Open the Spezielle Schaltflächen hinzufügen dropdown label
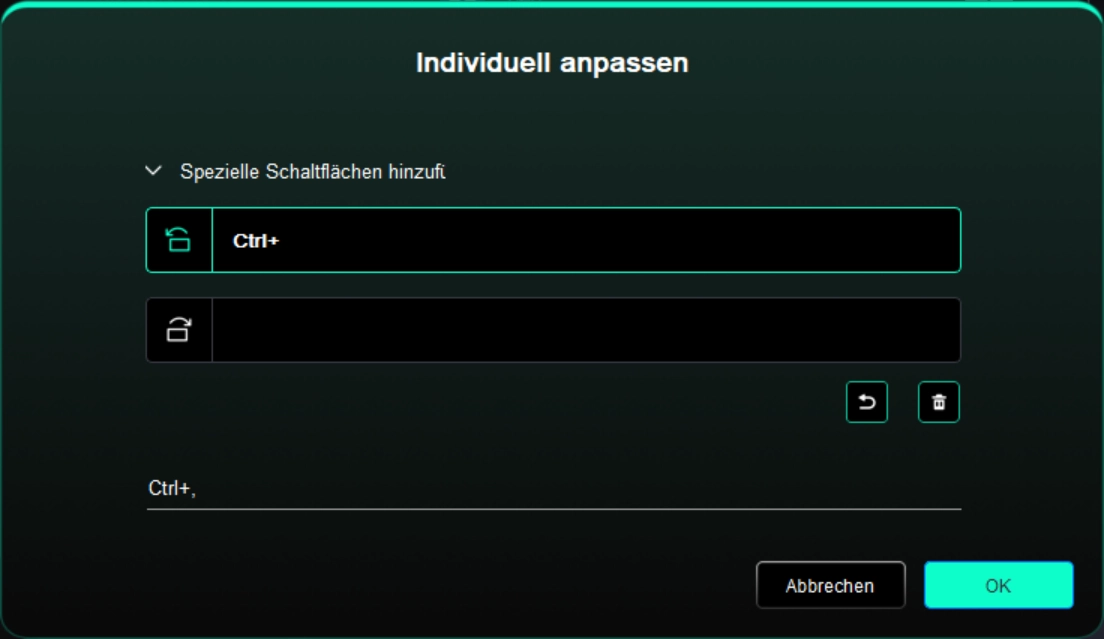The width and height of the screenshot is (1104, 639). point(313,172)
